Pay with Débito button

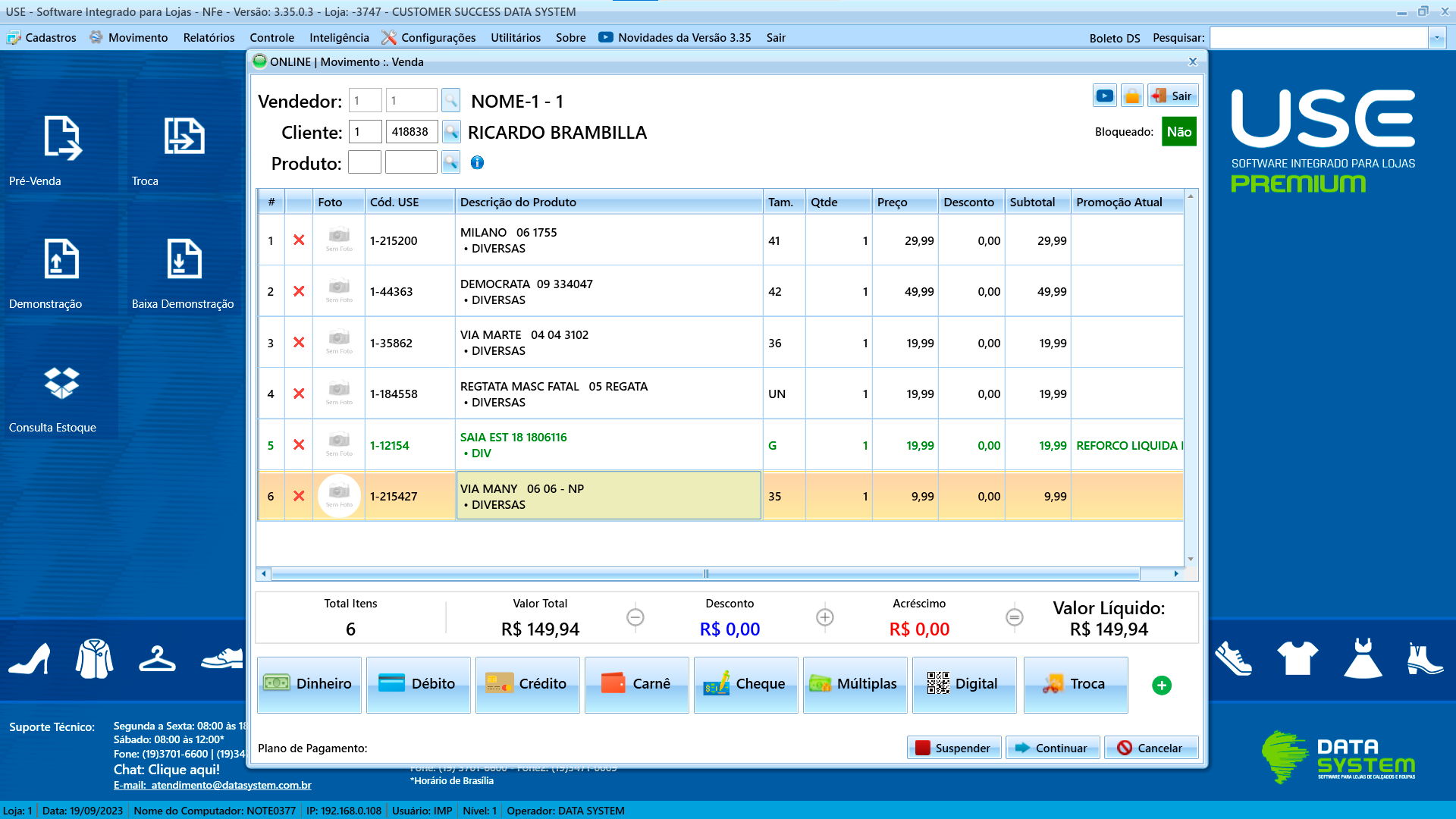pyautogui.click(x=419, y=685)
